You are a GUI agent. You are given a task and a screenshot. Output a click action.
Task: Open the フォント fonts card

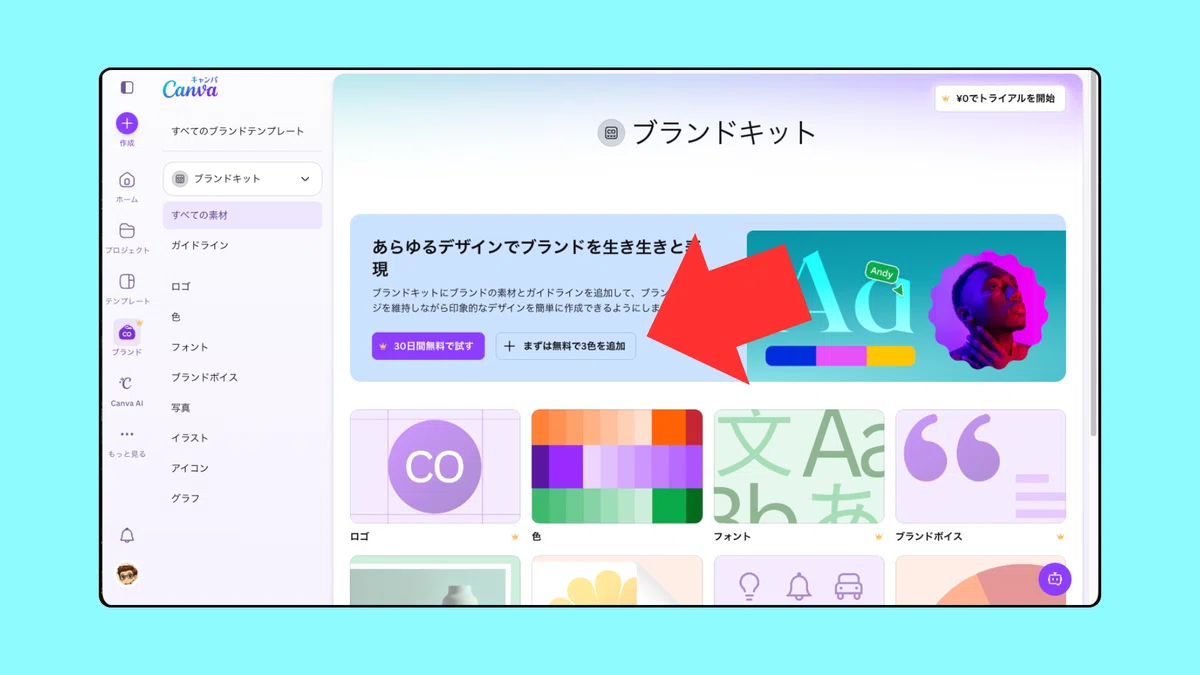coord(799,466)
